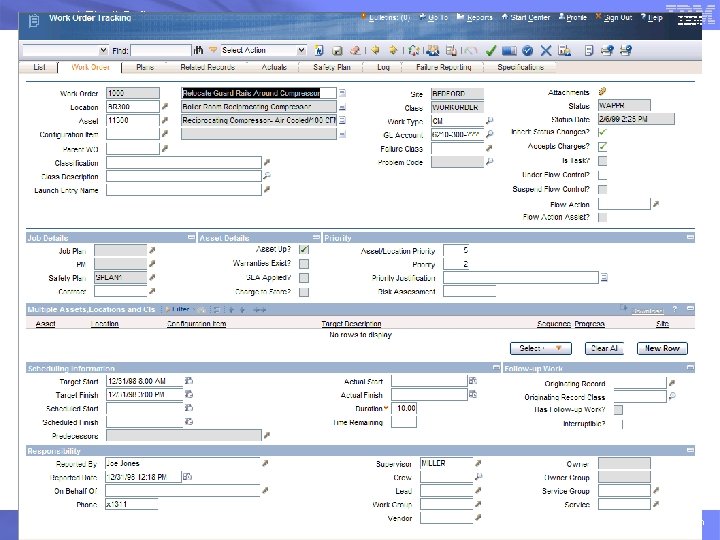
Task: Collapse the Scheduling Information section
Action: [496, 368]
